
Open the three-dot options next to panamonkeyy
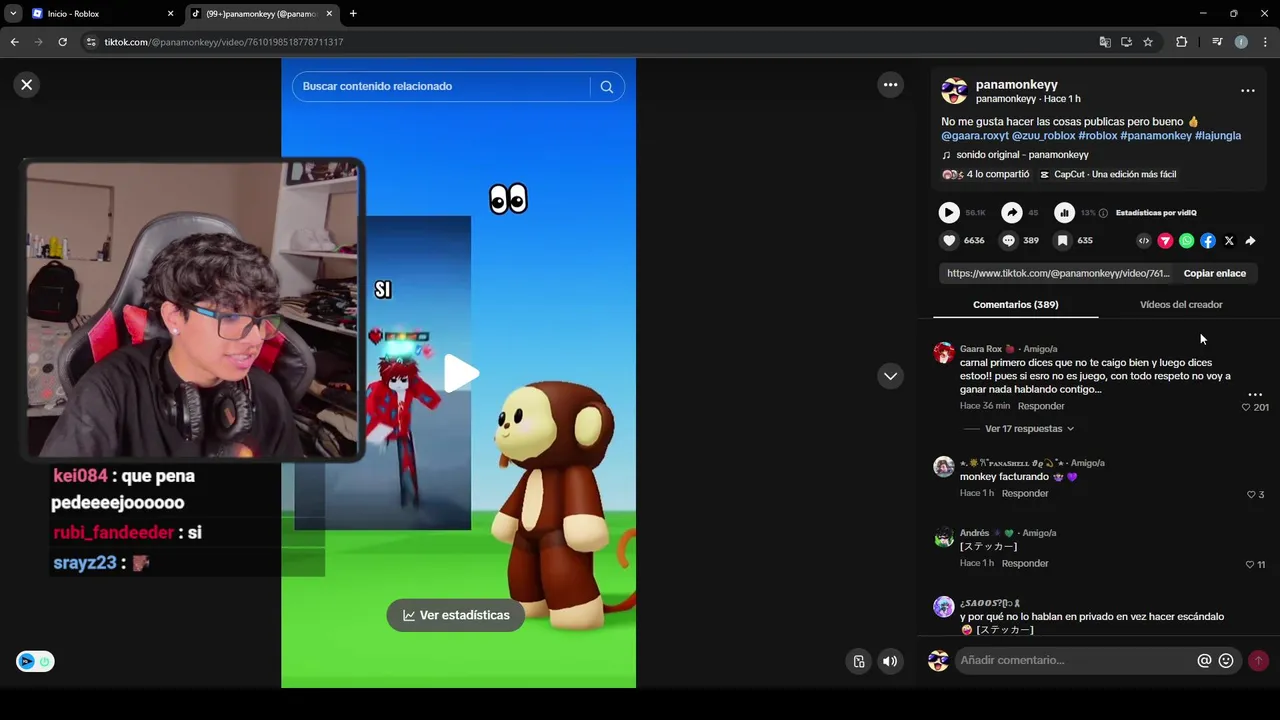pyautogui.click(x=1247, y=91)
